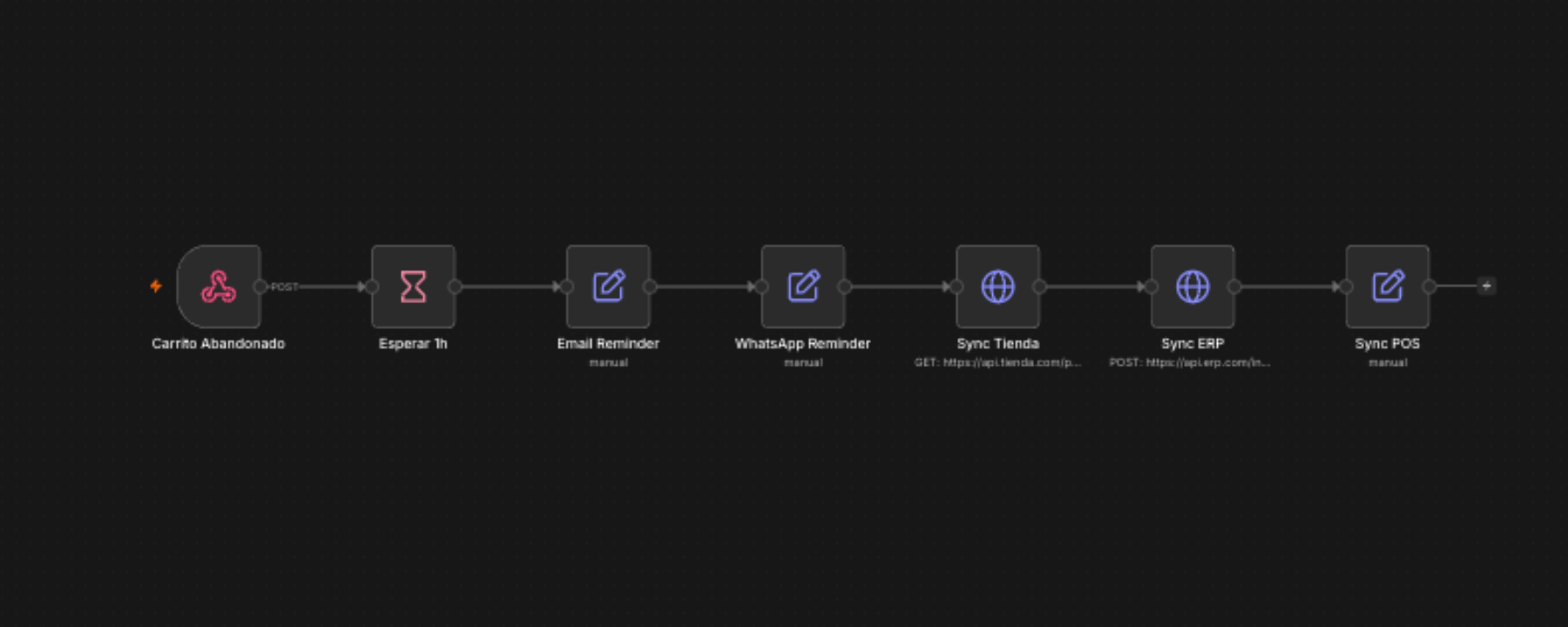This screenshot has width=1568, height=627.
Task: Click the input connector of Sync POS
Action: click(1346, 287)
